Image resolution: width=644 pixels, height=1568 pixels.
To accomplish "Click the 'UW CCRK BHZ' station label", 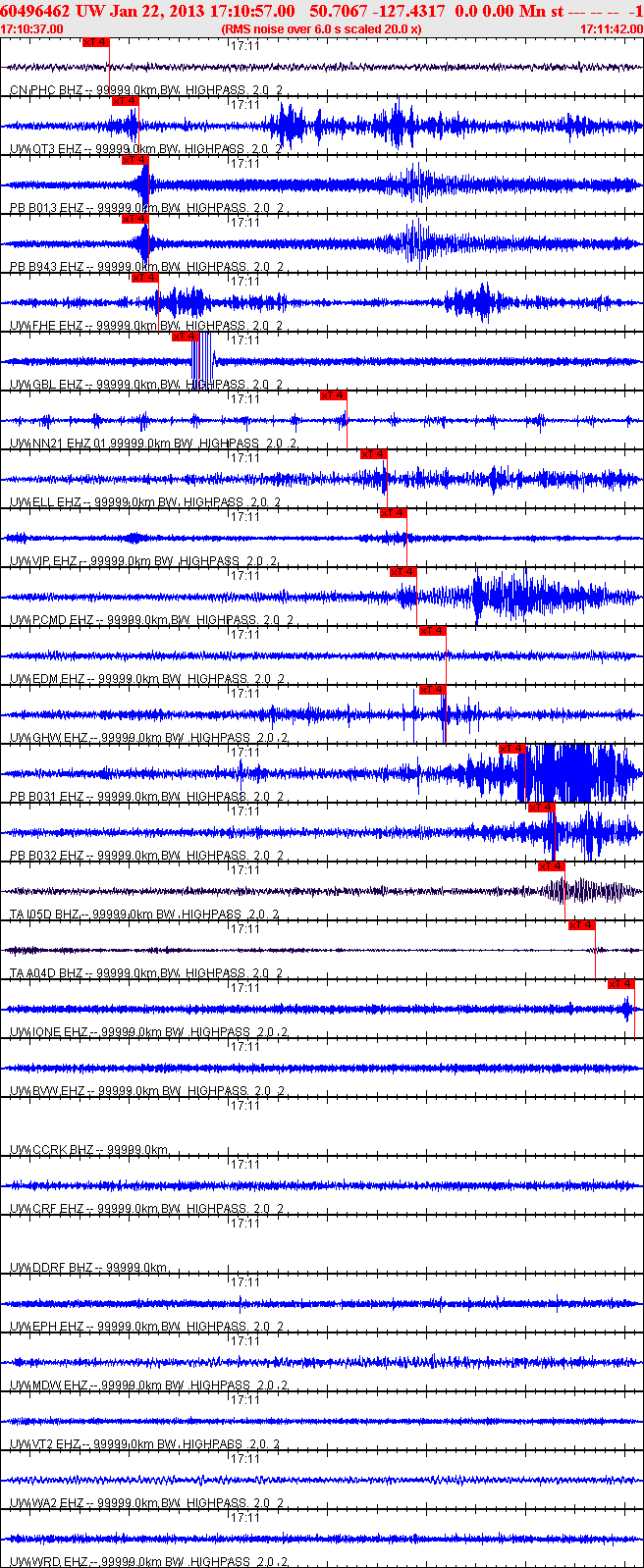I will point(52,1150).
